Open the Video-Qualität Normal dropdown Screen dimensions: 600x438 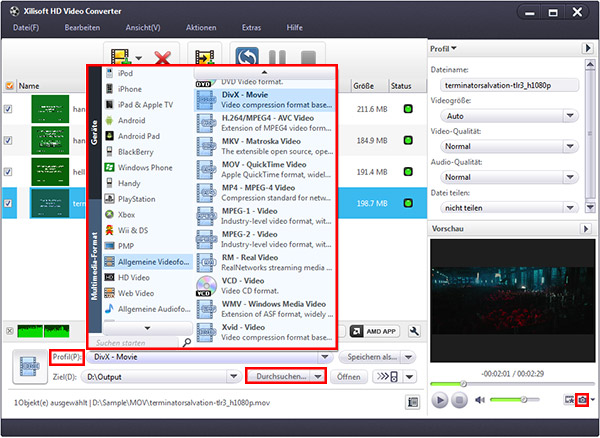[509, 146]
